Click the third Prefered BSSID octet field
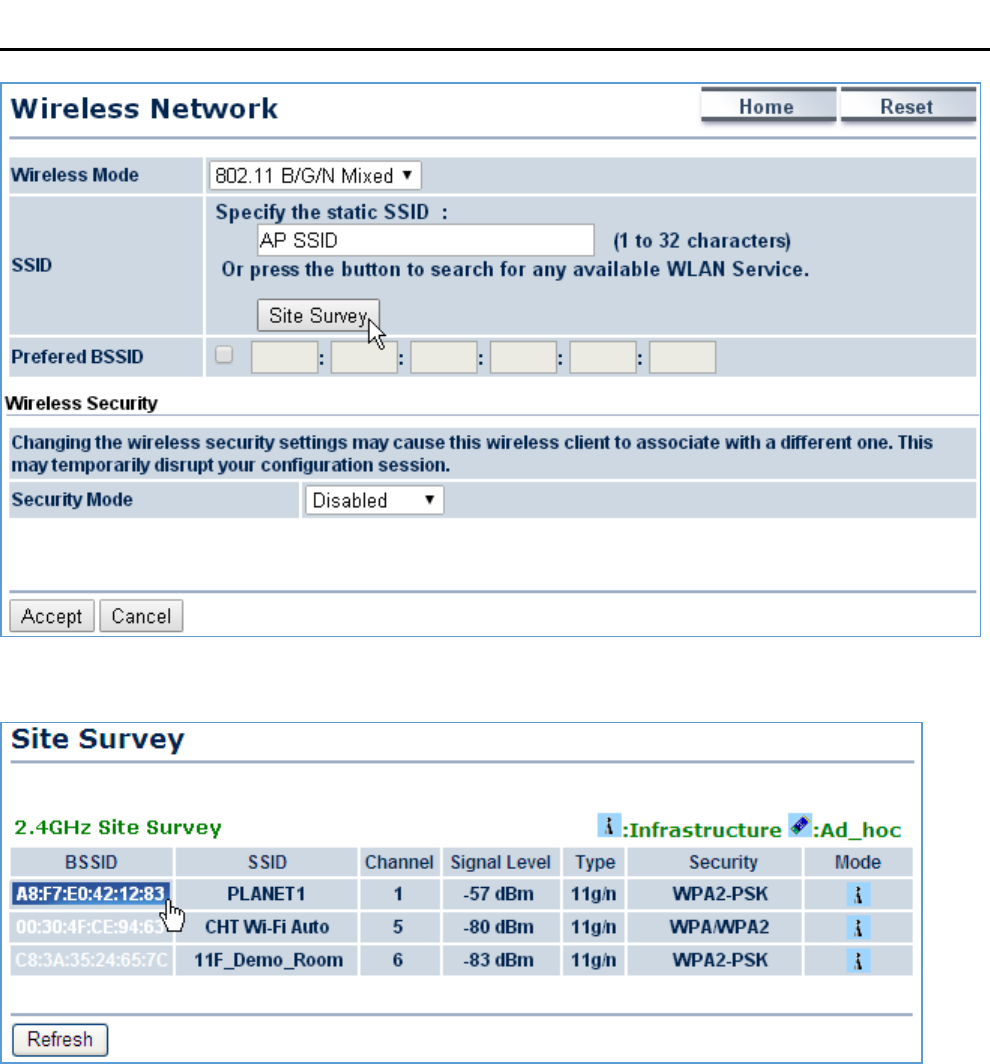990x1064 pixels. (443, 357)
